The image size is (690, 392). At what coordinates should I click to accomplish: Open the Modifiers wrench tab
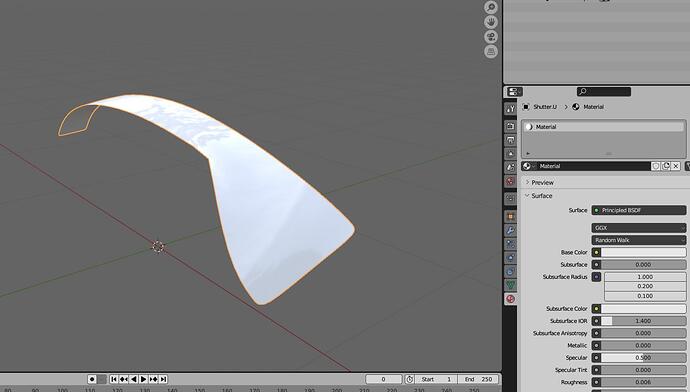510,230
